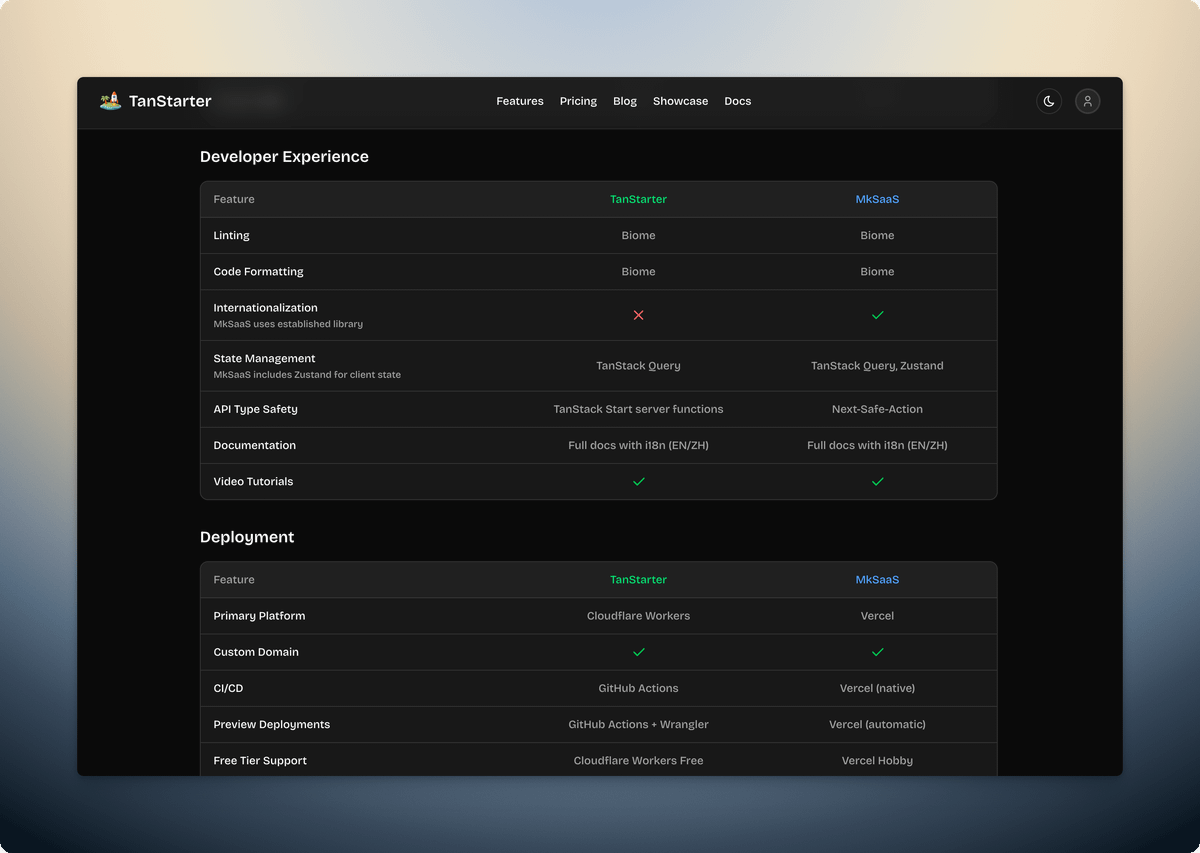The height and width of the screenshot is (853, 1200).
Task: Click blue MkSaaS header in Deployment table
Action: click(878, 580)
